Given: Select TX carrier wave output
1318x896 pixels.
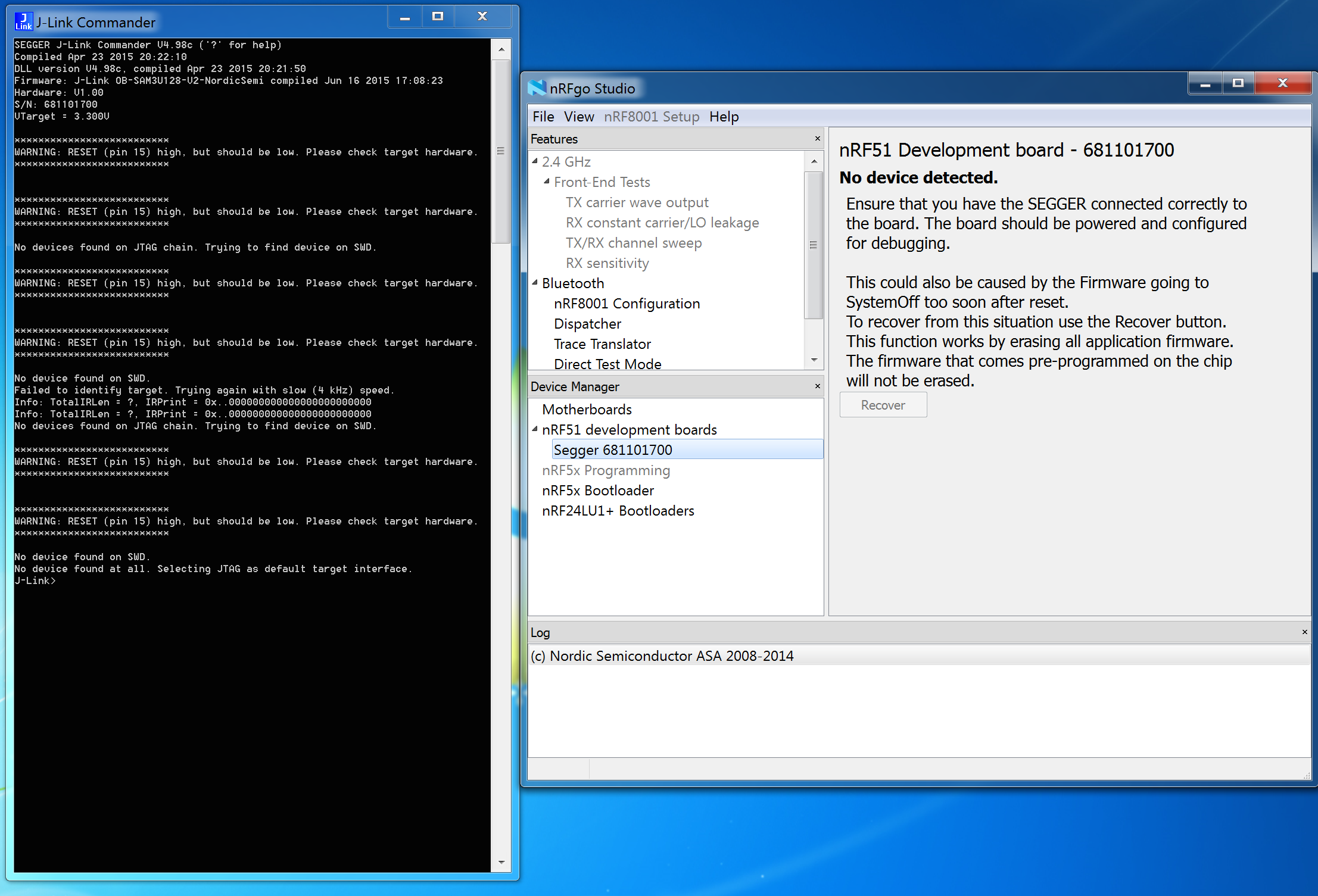Looking at the screenshot, I should 637,202.
